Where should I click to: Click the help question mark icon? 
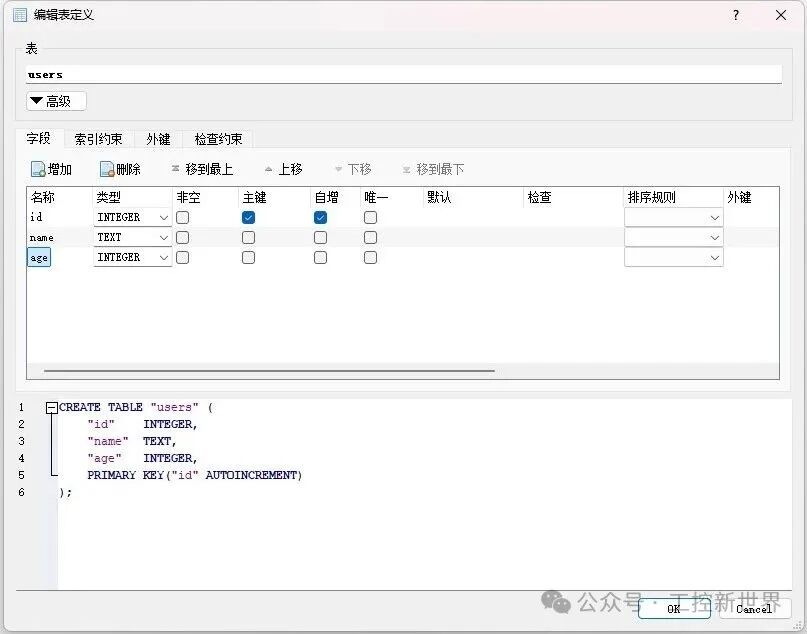point(736,15)
